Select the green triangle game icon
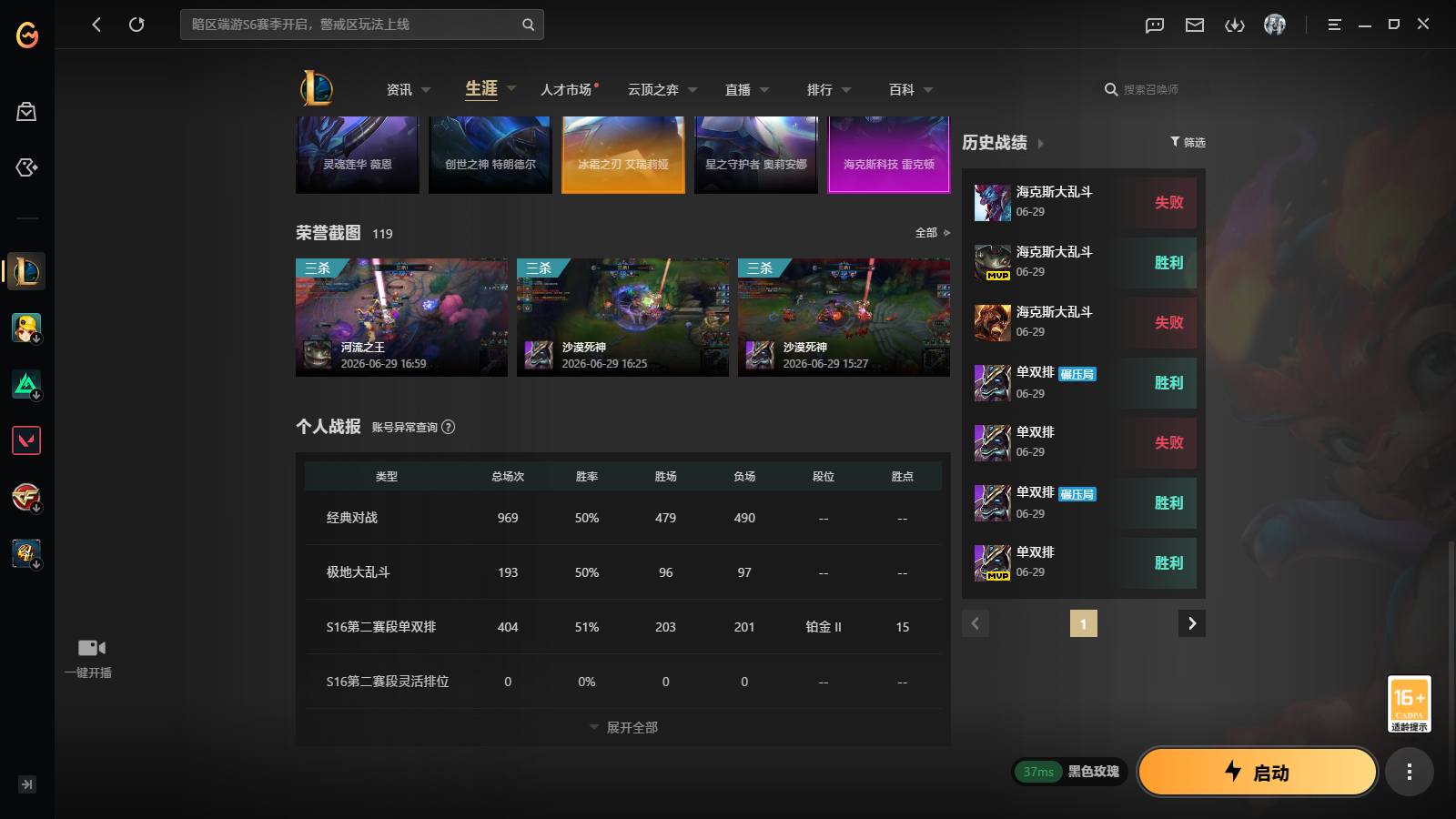 click(26, 384)
